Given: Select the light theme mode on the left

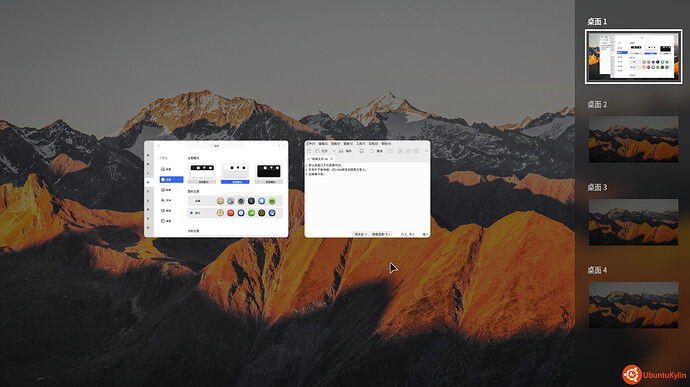Looking at the screenshot, I should point(202,171).
